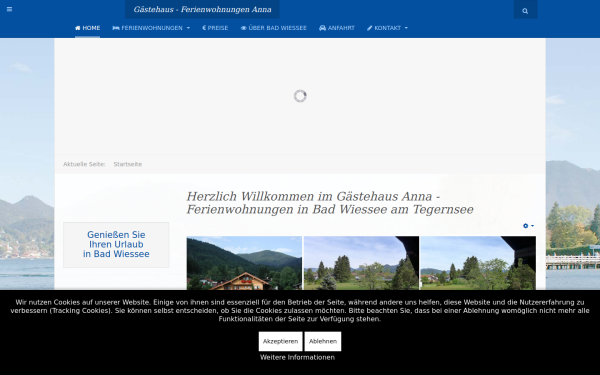The image size is (600, 375).
Task: Open the guesthouse building photo thumbnail
Action: click(x=244, y=263)
